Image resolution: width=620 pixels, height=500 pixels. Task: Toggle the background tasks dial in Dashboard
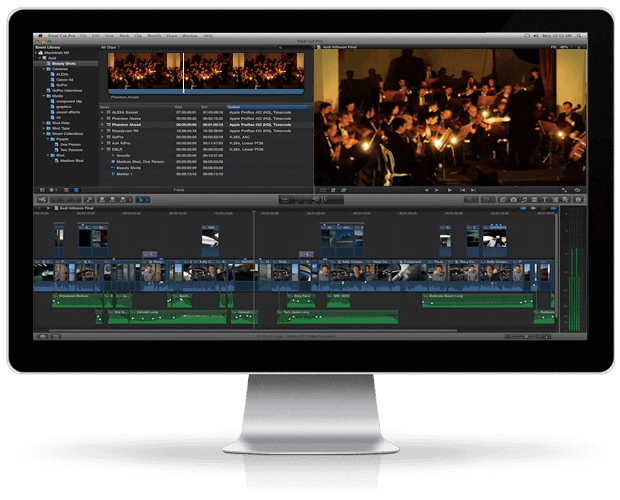[x=285, y=200]
